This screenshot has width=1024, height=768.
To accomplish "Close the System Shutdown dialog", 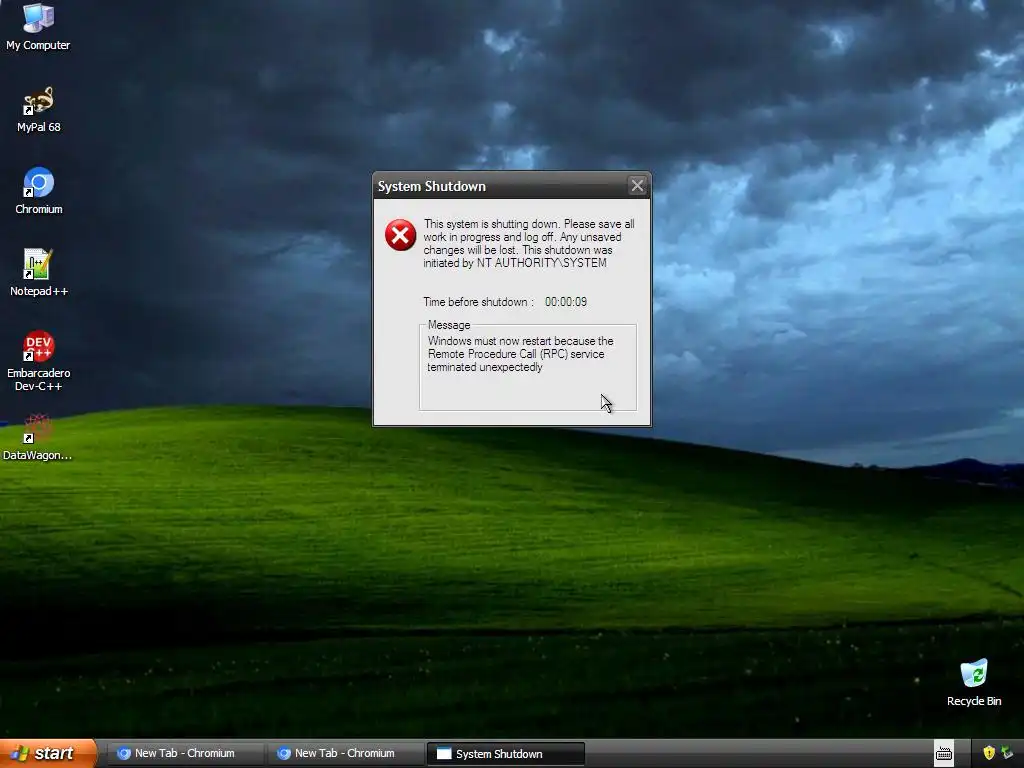I will 637,186.
